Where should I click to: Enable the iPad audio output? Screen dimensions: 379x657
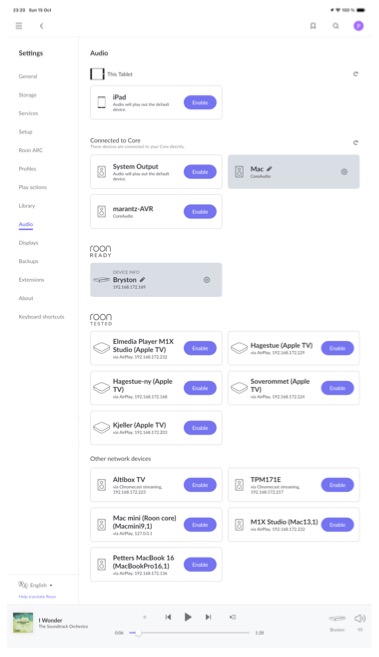point(200,103)
